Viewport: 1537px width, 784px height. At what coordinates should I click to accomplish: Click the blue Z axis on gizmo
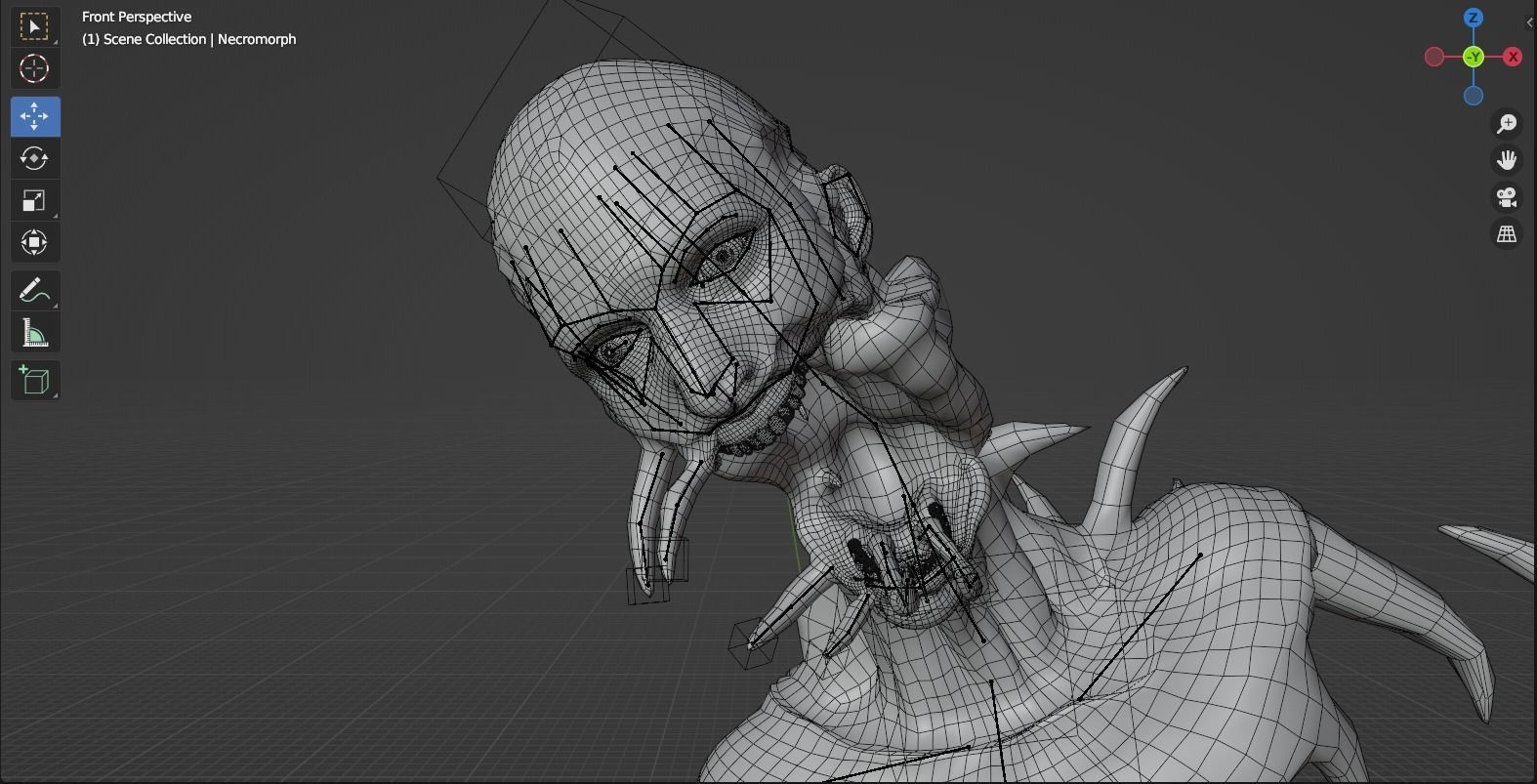[1474, 18]
